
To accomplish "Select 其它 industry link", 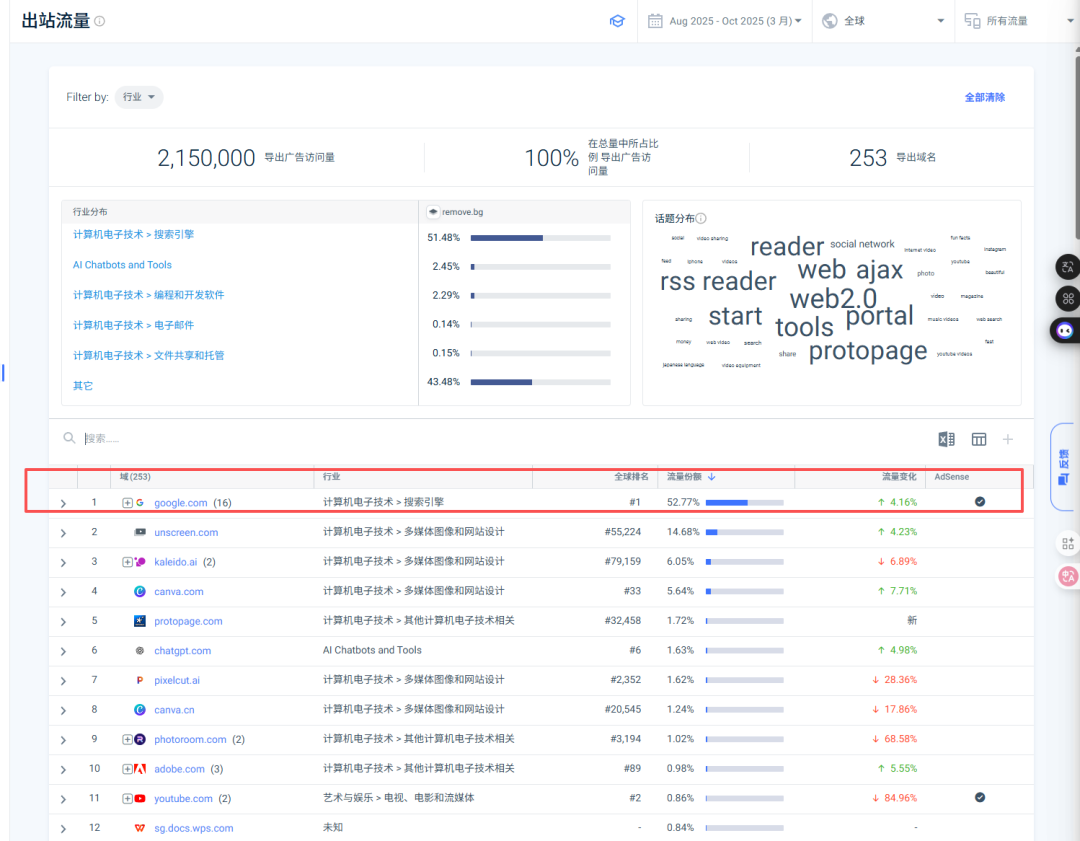I will pyautogui.click(x=83, y=386).
